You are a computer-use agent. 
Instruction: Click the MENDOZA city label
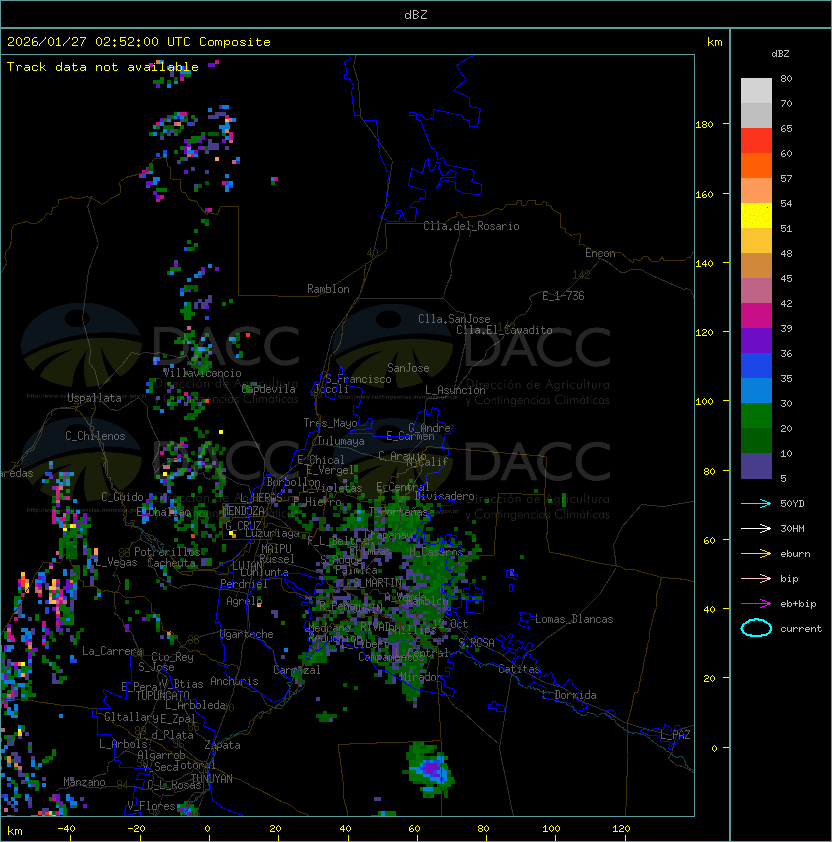(x=243, y=510)
